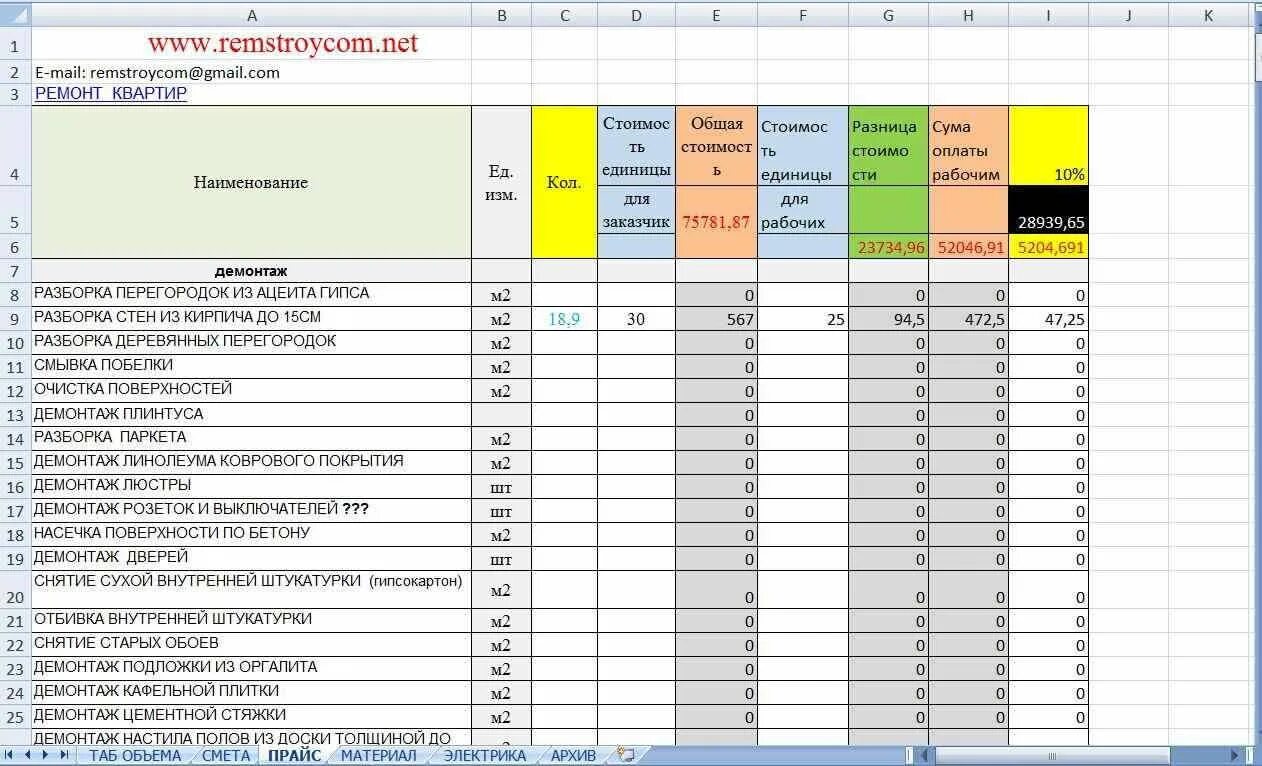Switch to the СМЕТА sheet tab

(x=226, y=755)
